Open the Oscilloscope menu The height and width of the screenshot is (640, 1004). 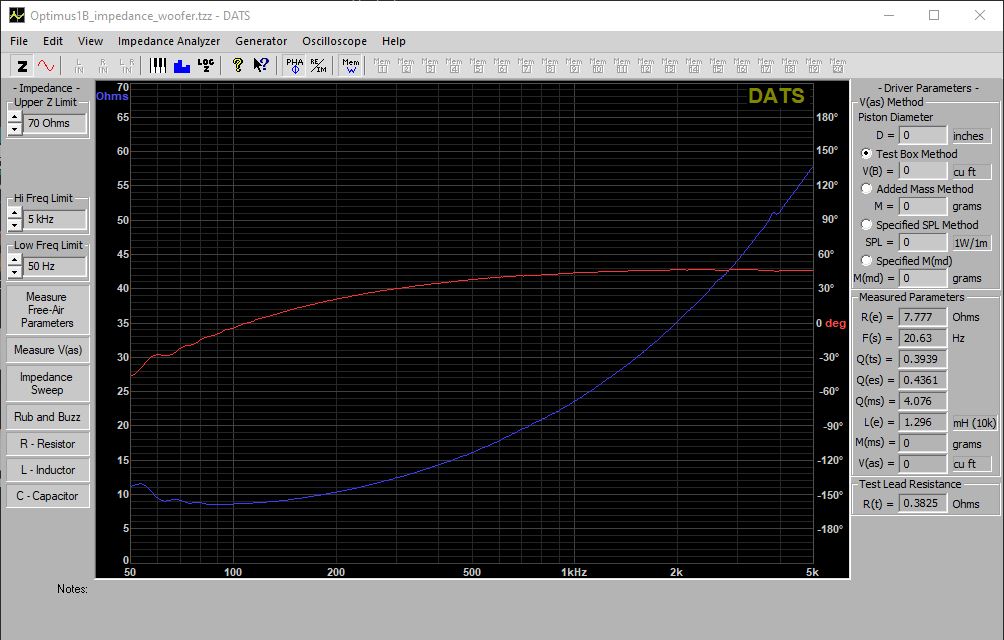coord(335,41)
